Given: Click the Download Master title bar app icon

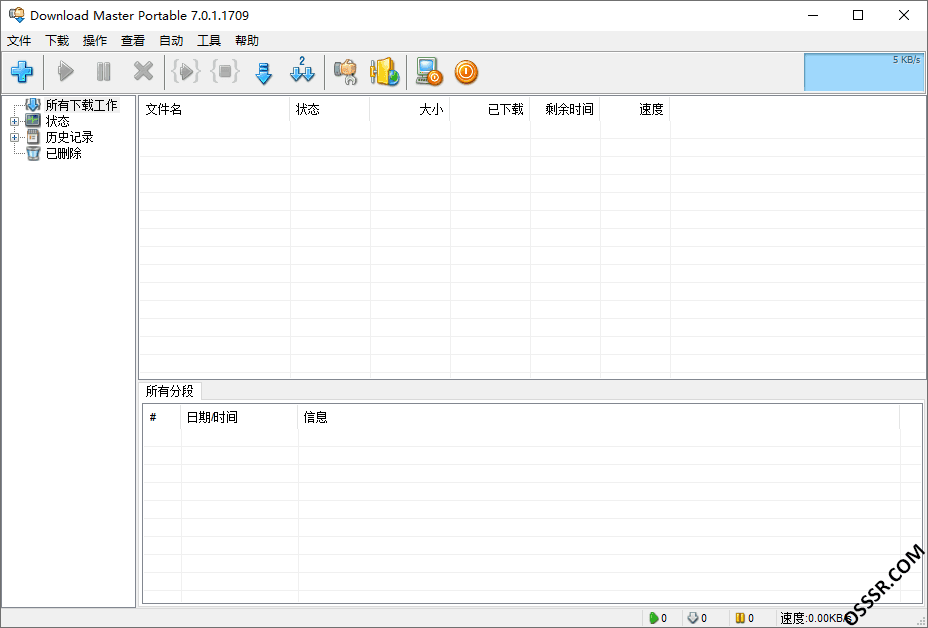Looking at the screenshot, I should 17,15.
